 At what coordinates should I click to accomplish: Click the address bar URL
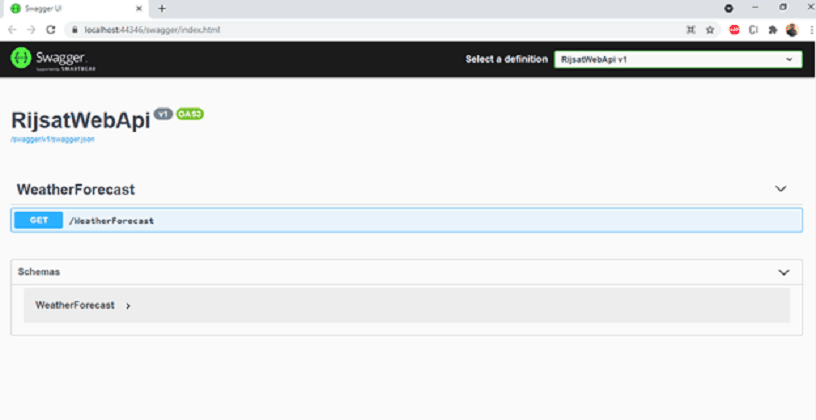(x=152, y=30)
